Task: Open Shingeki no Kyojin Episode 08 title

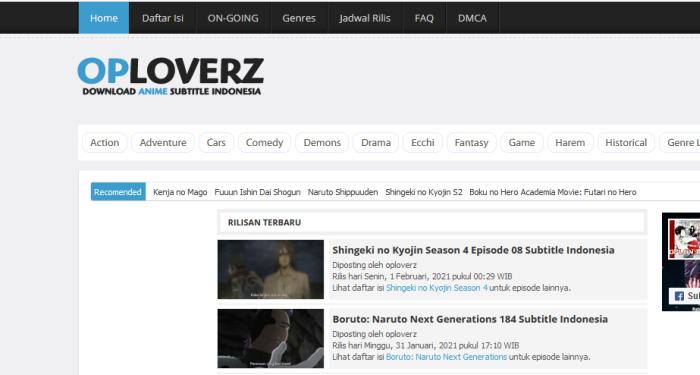Action: coord(473,250)
